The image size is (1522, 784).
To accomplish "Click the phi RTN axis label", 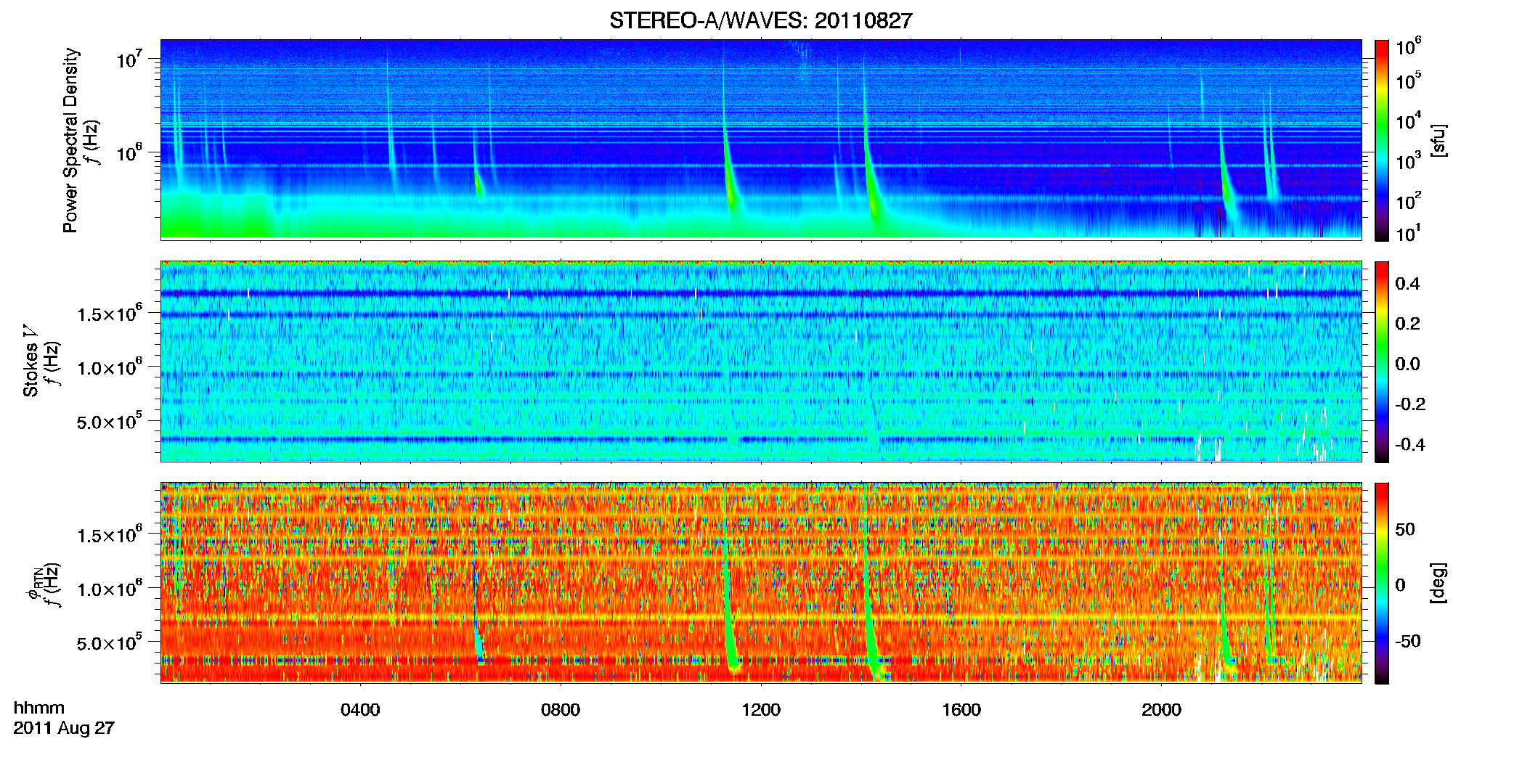I will [x=33, y=583].
